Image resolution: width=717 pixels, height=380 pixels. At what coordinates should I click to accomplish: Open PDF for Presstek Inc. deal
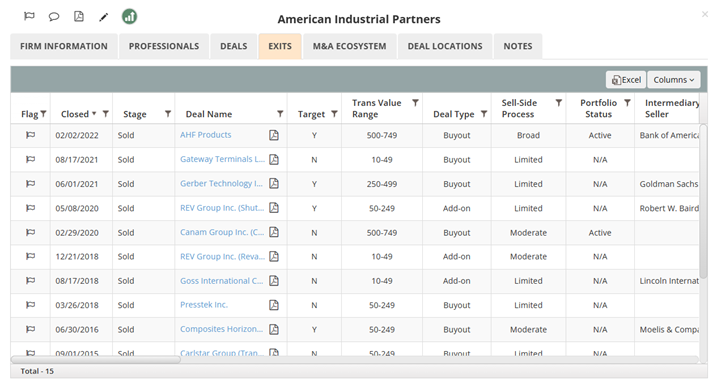274,305
